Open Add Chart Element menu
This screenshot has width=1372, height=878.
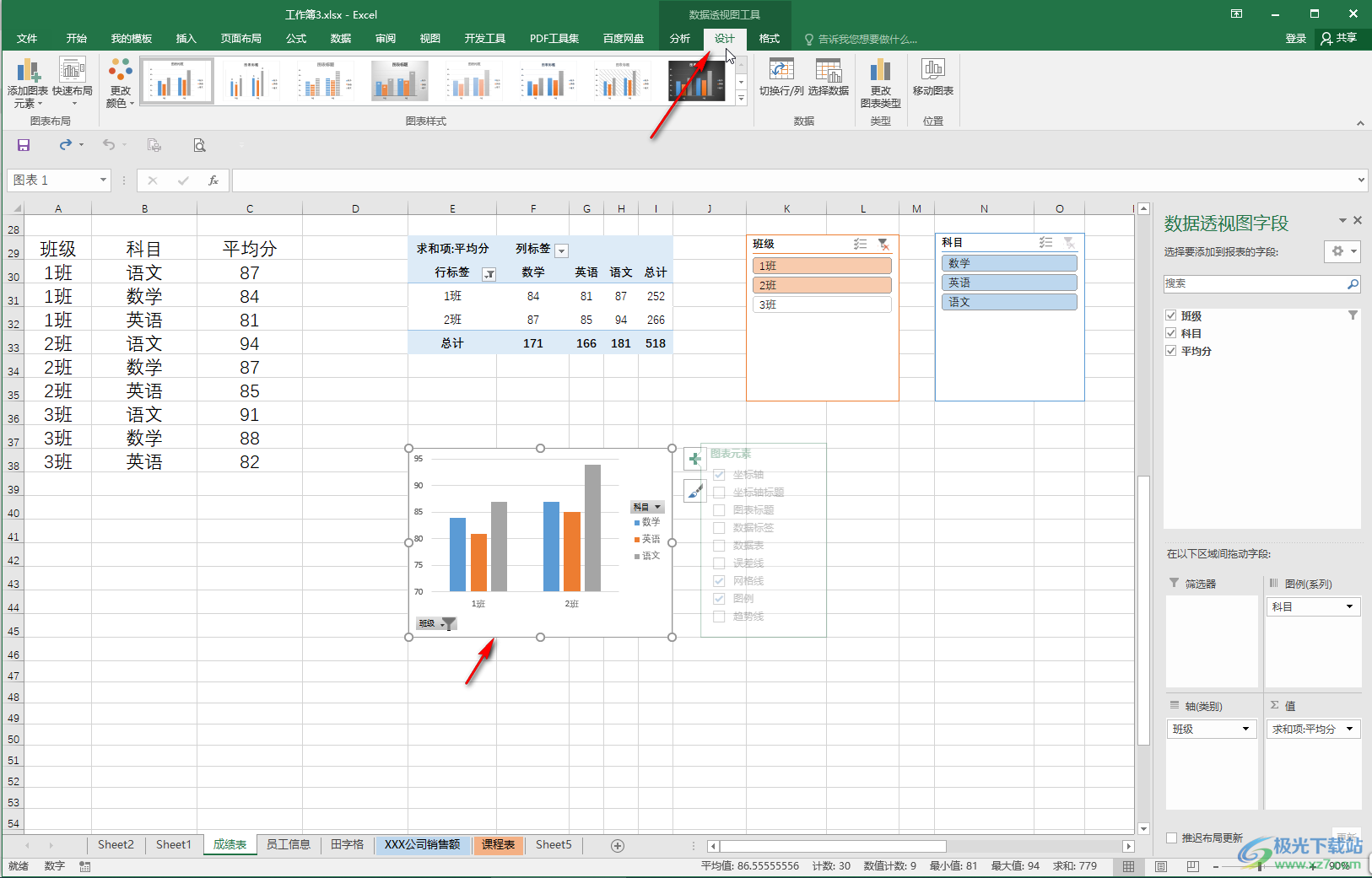click(x=27, y=83)
